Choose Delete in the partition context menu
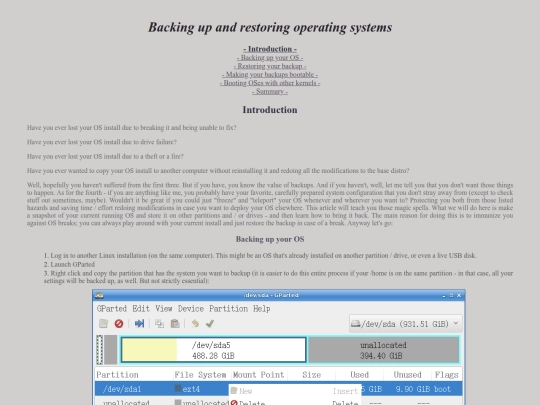 [295, 402]
